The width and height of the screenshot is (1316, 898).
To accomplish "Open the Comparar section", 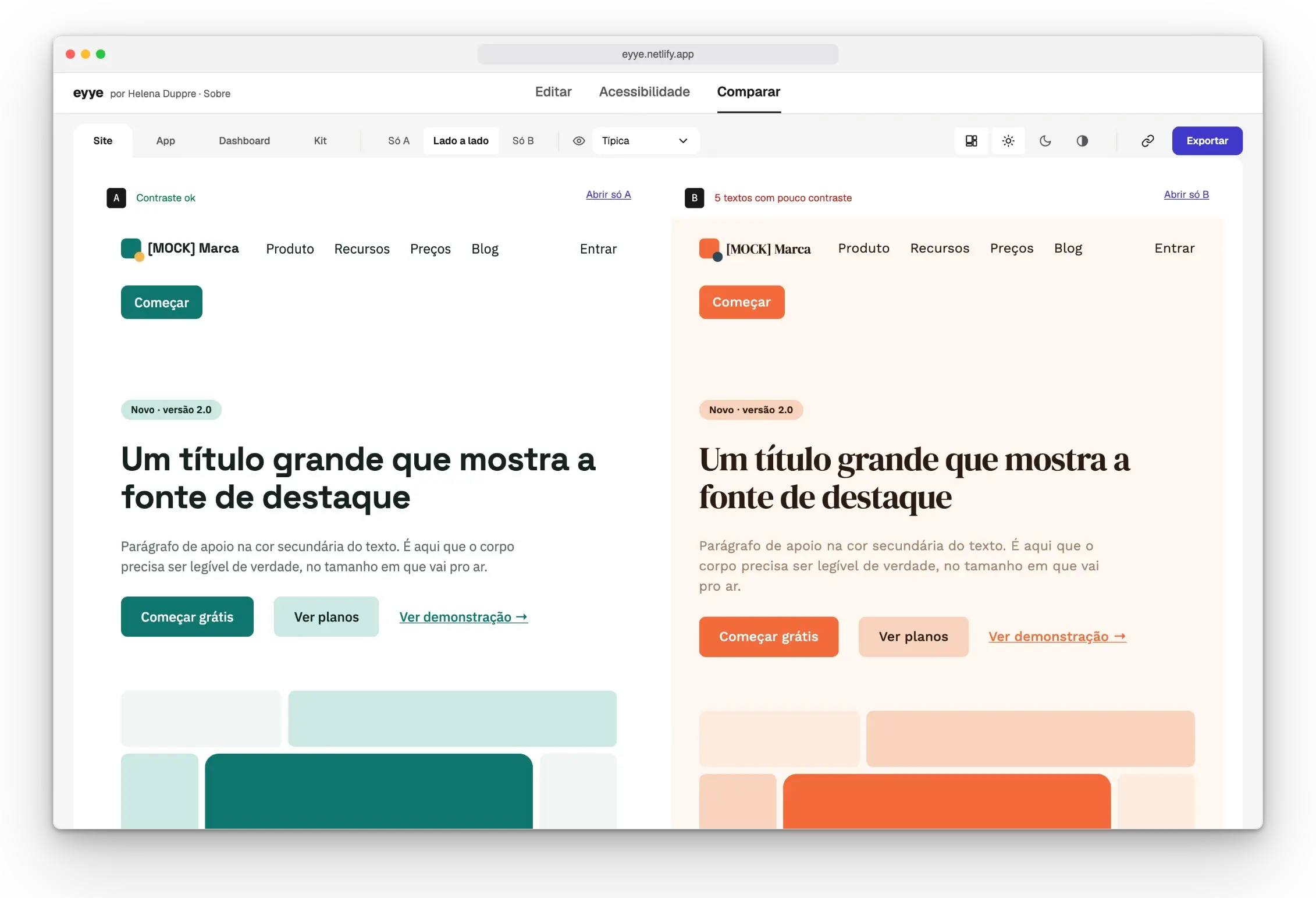I will click(749, 92).
